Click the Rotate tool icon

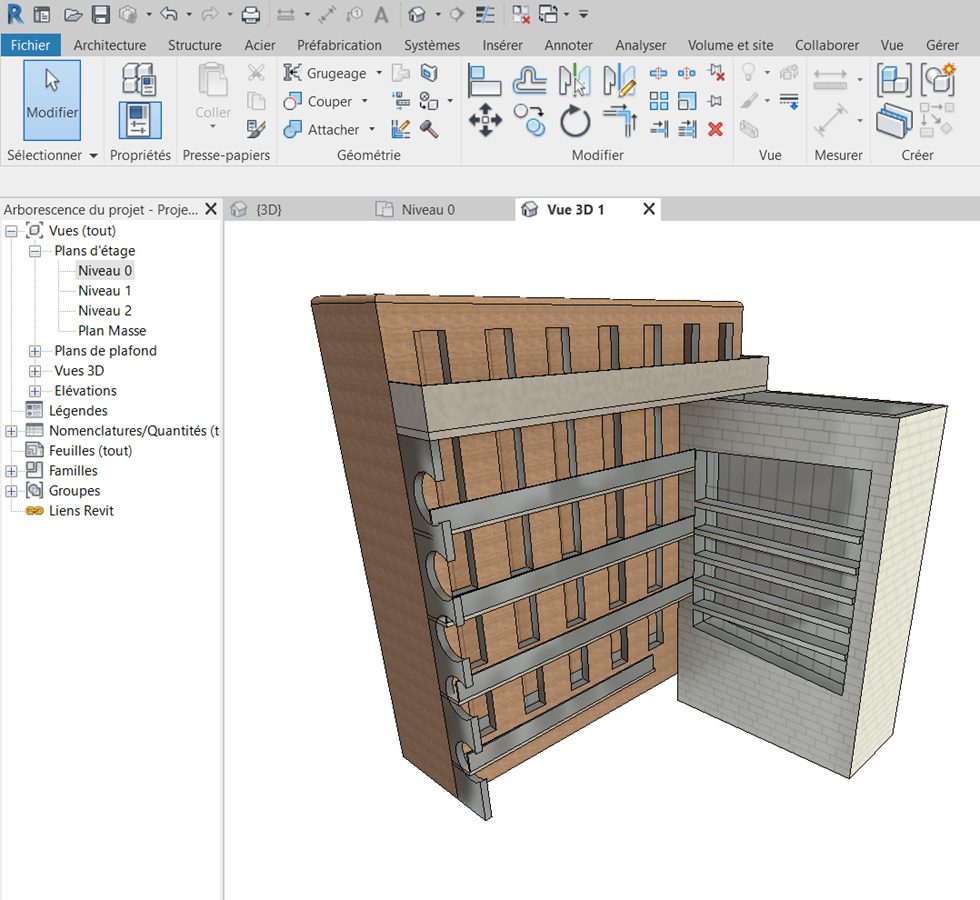coord(575,122)
